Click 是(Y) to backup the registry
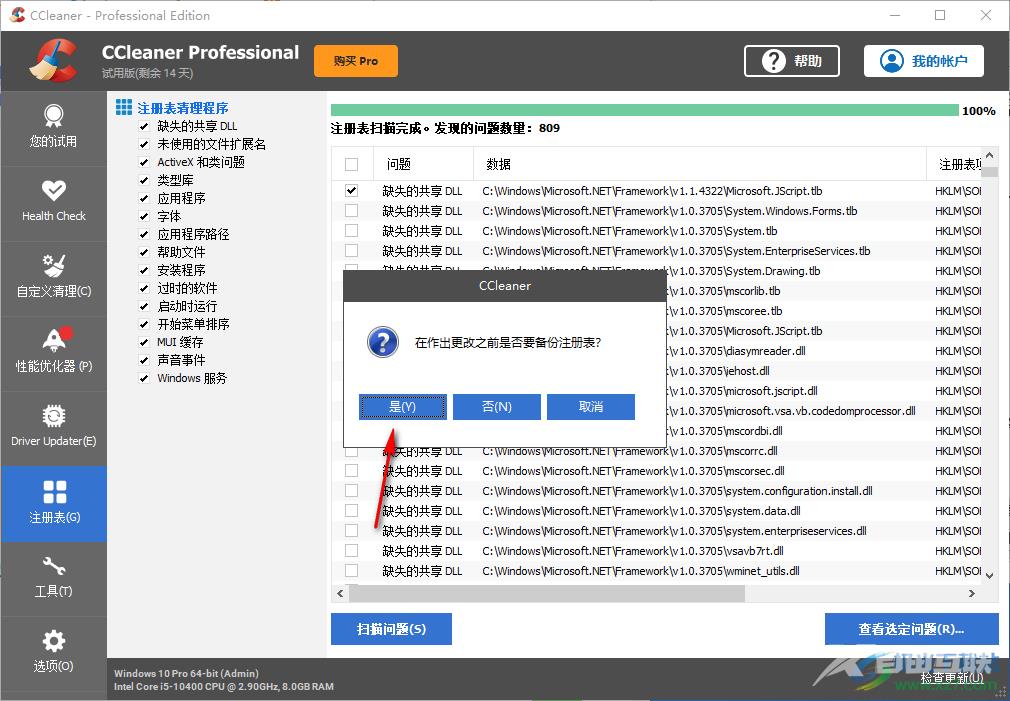1010x701 pixels. (x=402, y=407)
